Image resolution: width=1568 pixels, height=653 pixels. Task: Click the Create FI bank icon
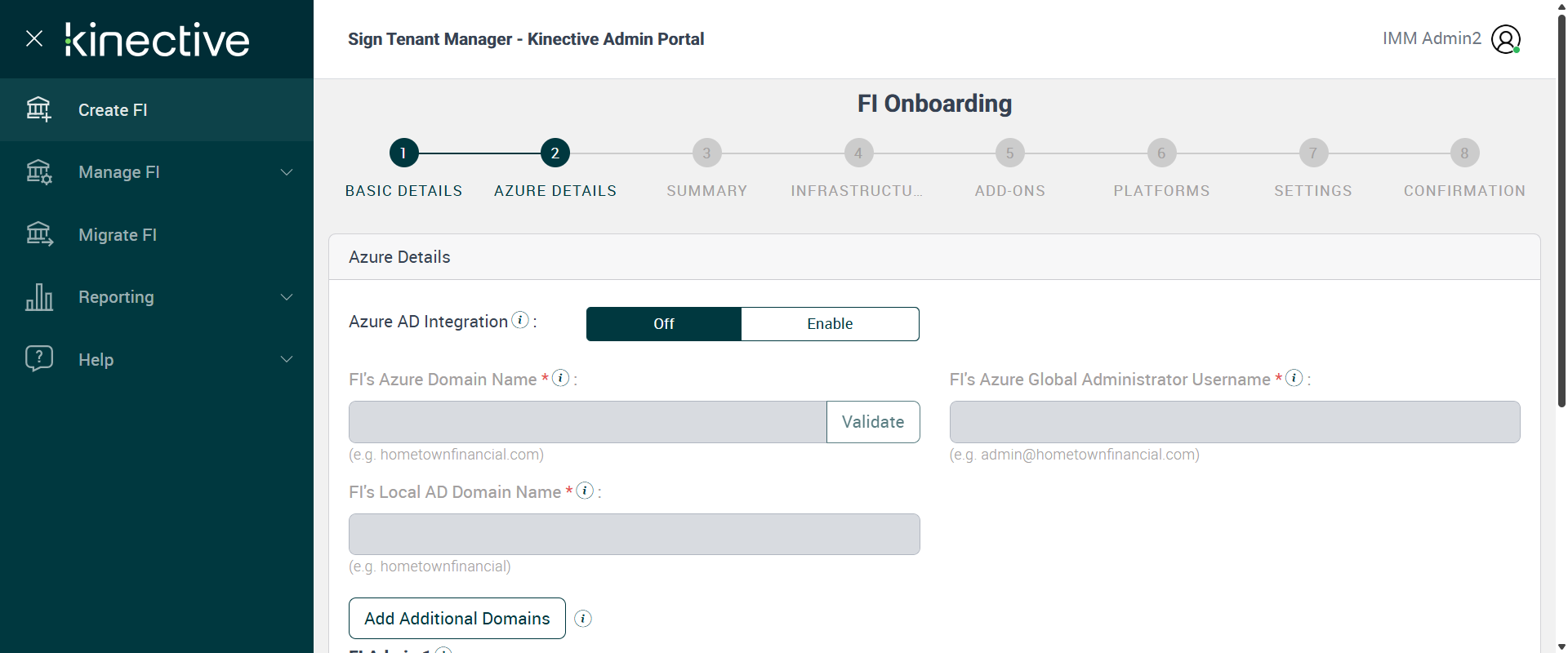pyautogui.click(x=38, y=109)
